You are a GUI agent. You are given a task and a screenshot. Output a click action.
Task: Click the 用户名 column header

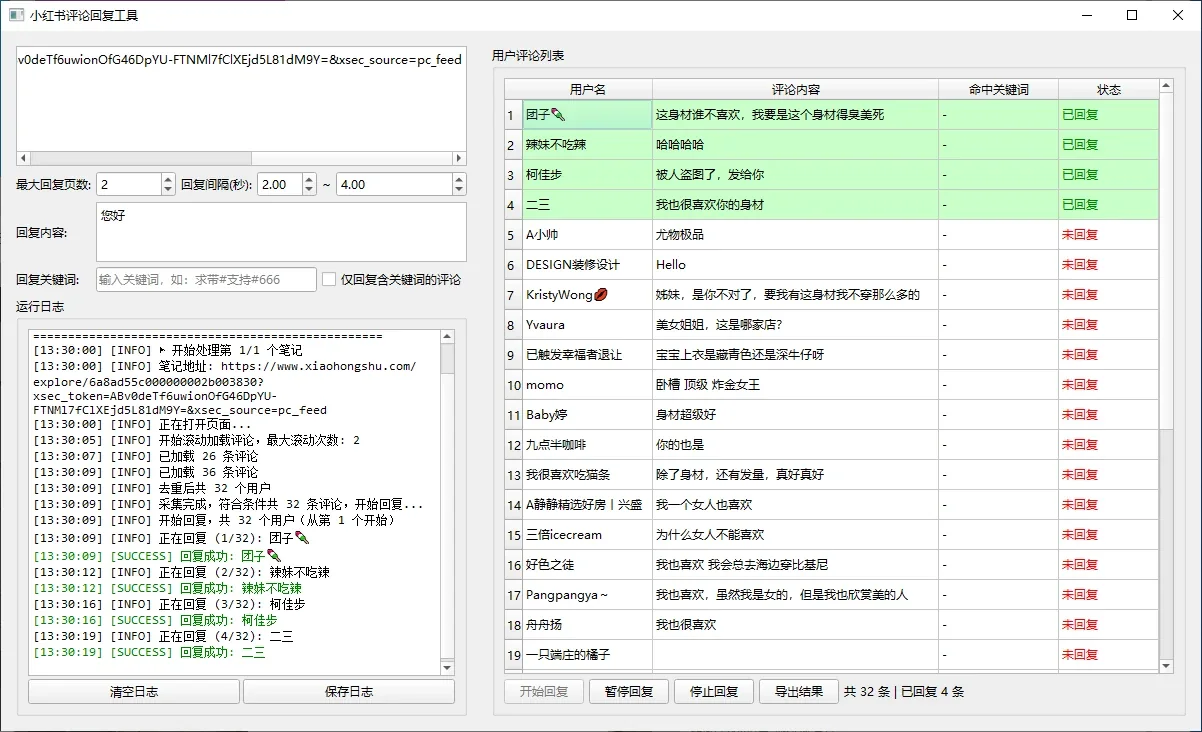588,90
